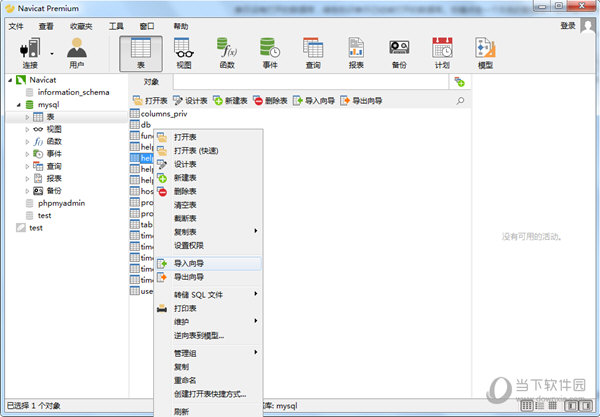The image size is (600, 417).
Task: Expand the 函数 node in tree
Action: tap(27, 142)
